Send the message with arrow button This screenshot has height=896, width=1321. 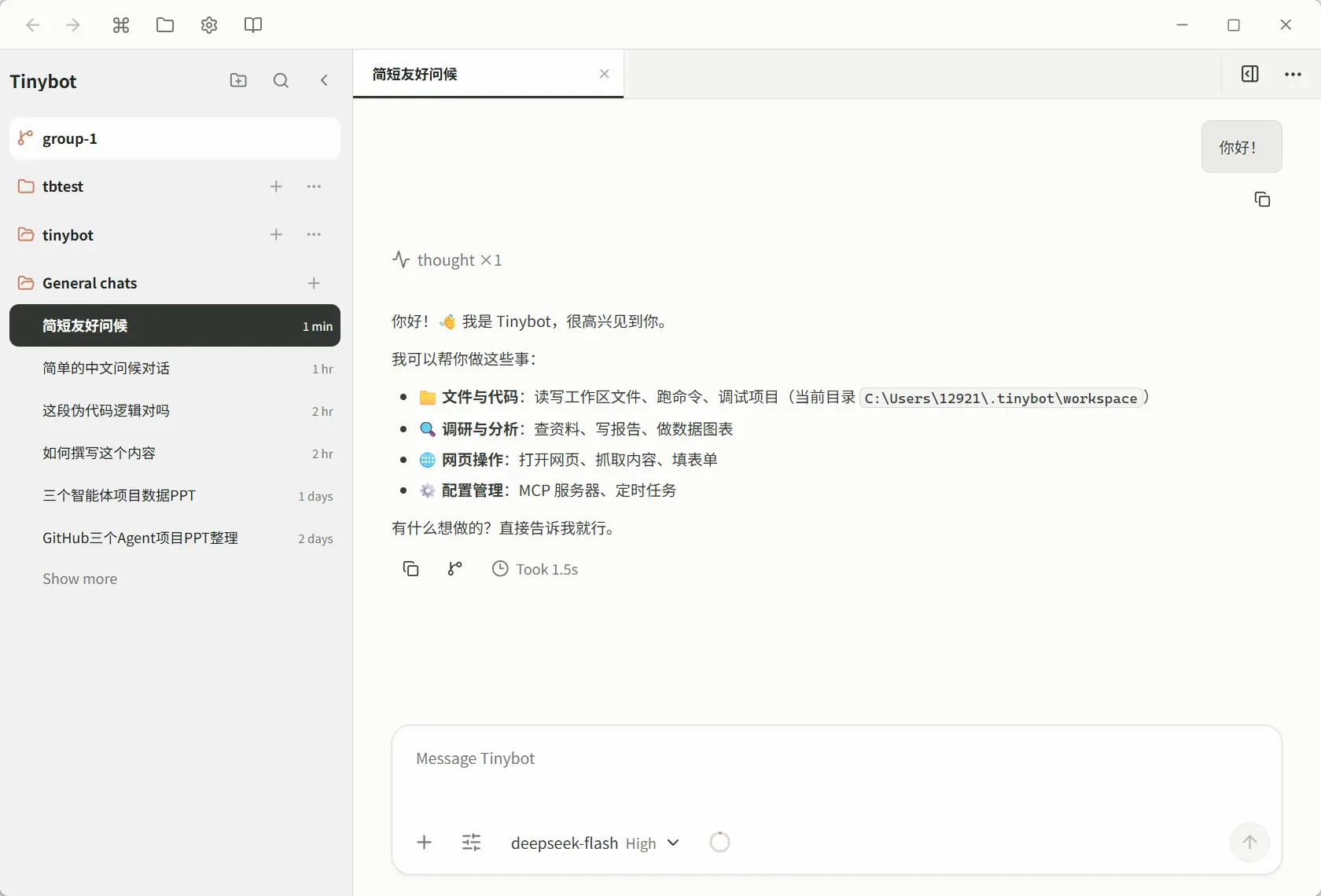(x=1249, y=843)
